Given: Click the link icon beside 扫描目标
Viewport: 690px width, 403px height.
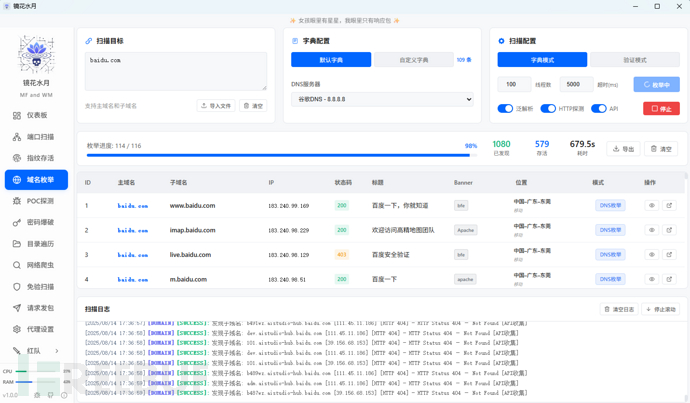Looking at the screenshot, I should [88, 41].
